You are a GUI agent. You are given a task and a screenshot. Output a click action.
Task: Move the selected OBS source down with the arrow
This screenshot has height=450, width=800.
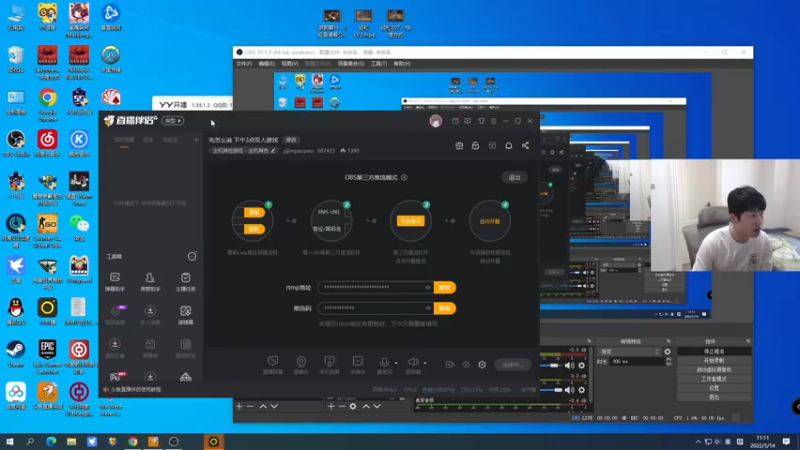coord(377,407)
